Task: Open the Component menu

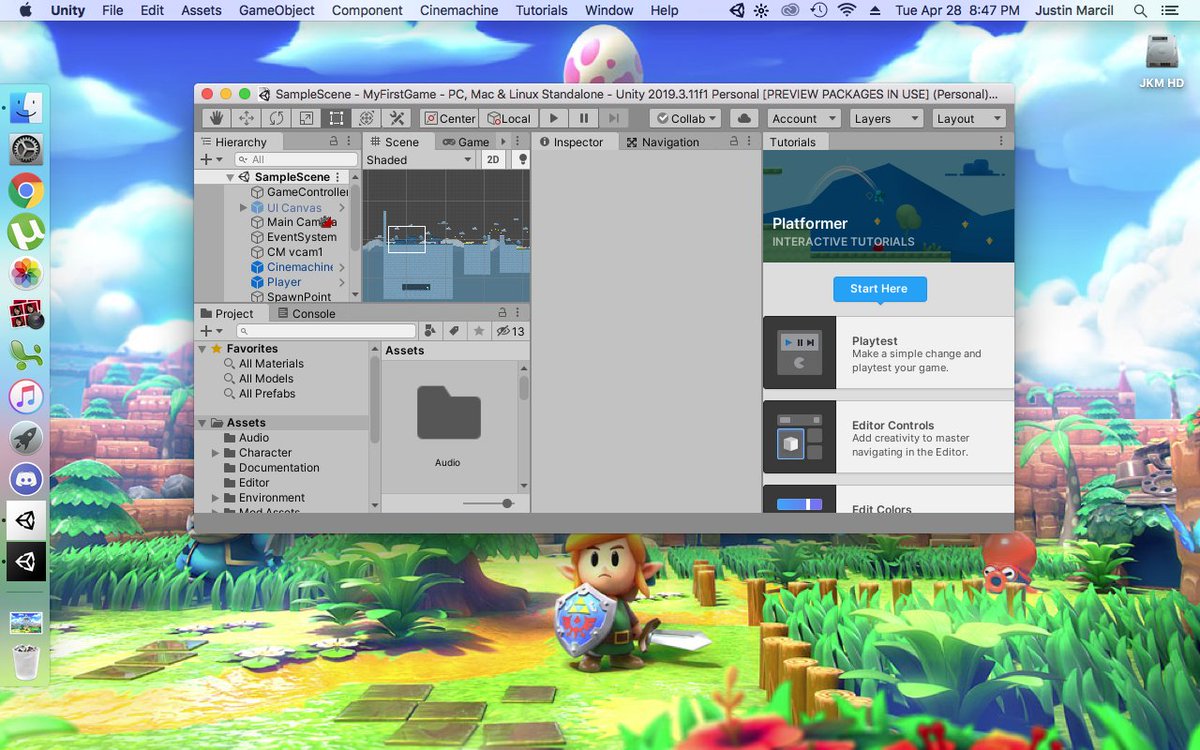Action: tap(367, 10)
